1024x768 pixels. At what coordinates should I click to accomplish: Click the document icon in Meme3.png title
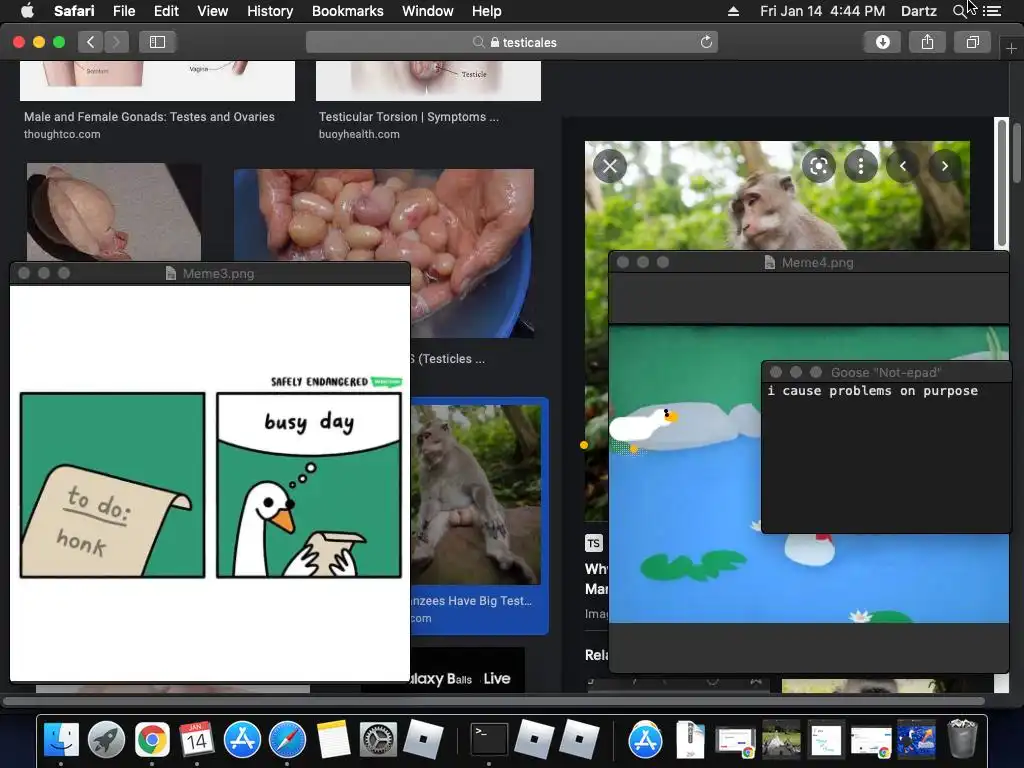pyautogui.click(x=170, y=274)
